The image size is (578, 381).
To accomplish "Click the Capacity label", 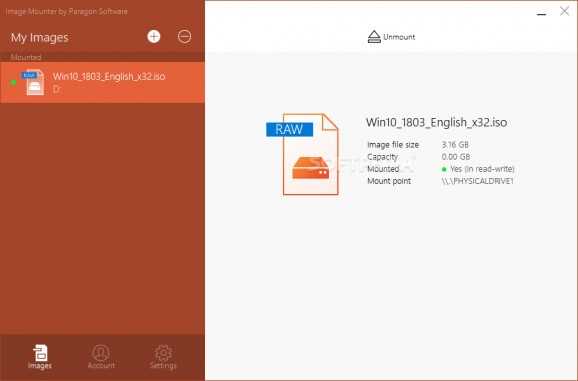I will pyautogui.click(x=383, y=157).
